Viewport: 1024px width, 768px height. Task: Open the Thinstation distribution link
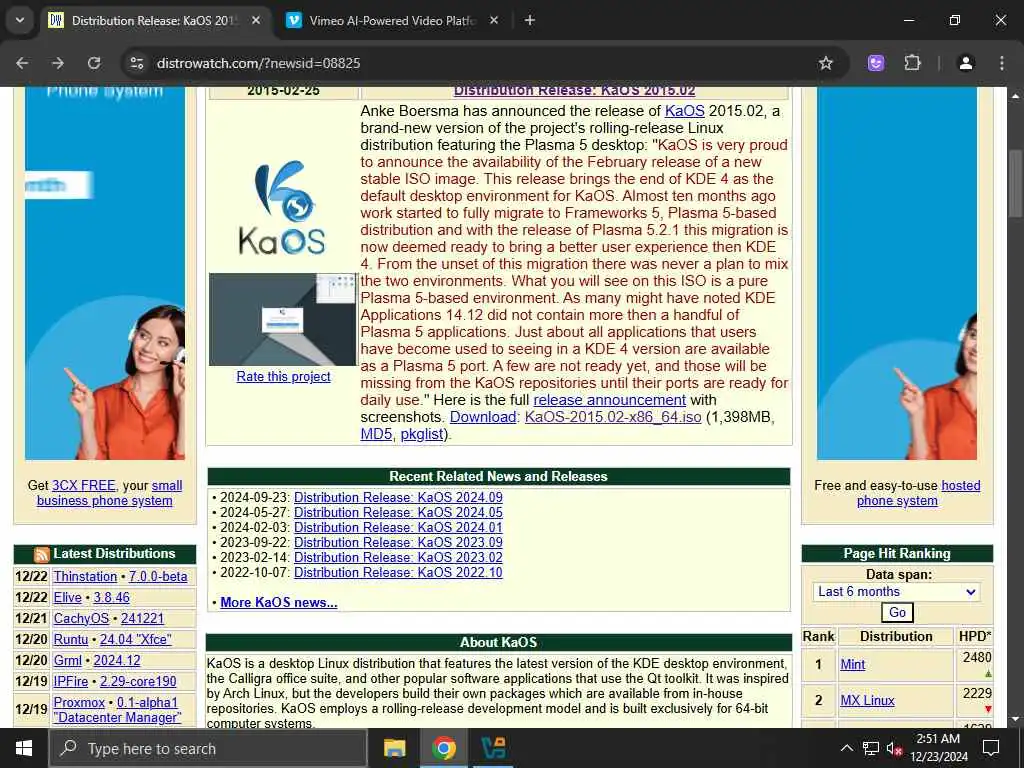tap(85, 577)
